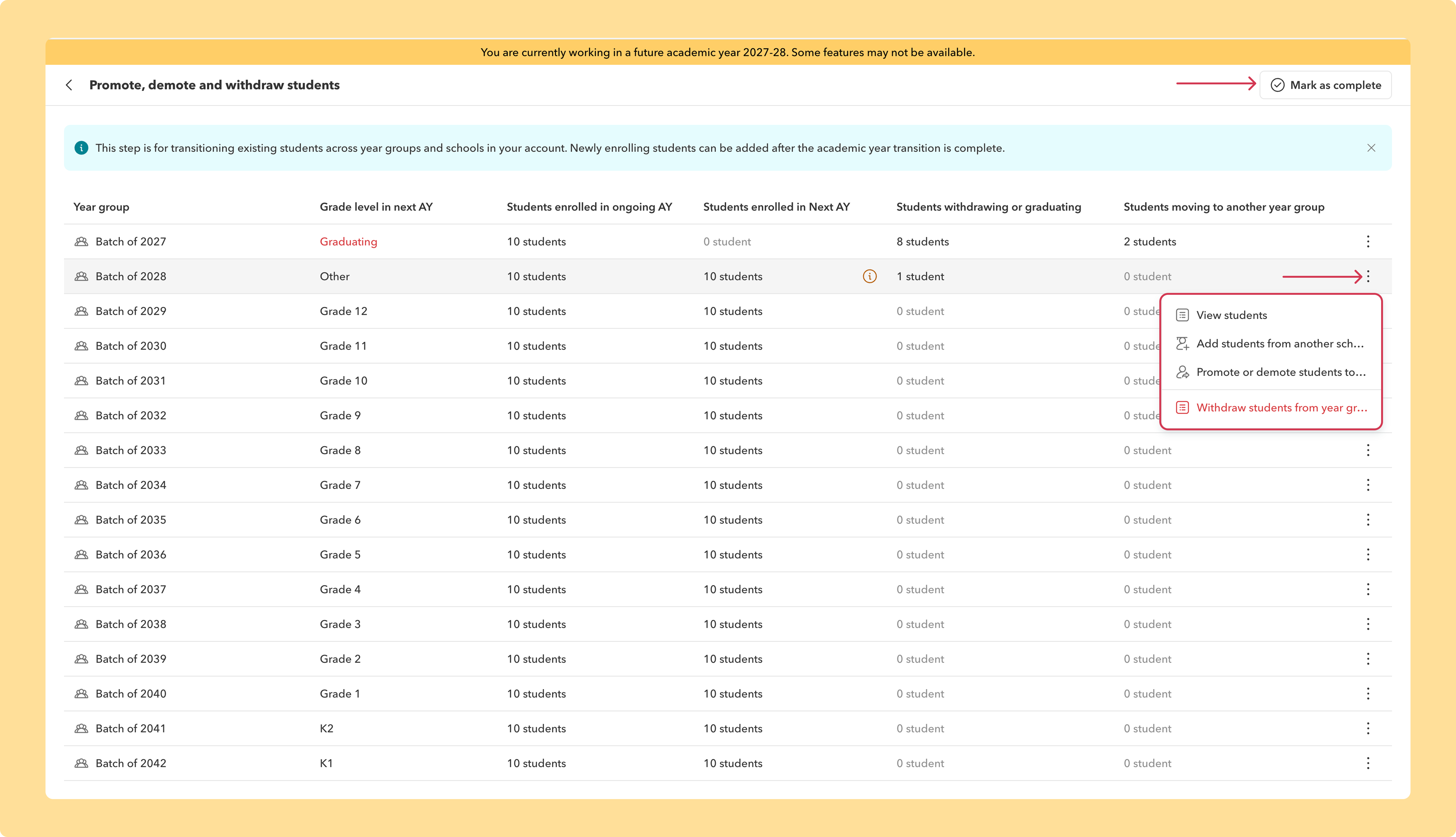This screenshot has height=837, width=1456.
Task: Click the group icon beside Batch of 2035
Action: click(x=82, y=520)
